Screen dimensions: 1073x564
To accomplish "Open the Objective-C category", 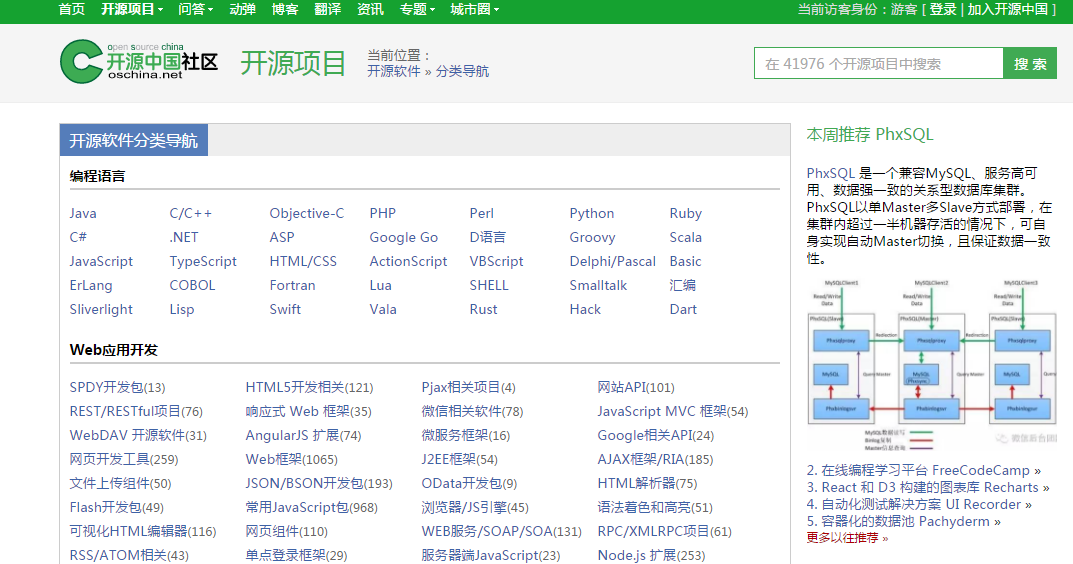I will coord(307,214).
